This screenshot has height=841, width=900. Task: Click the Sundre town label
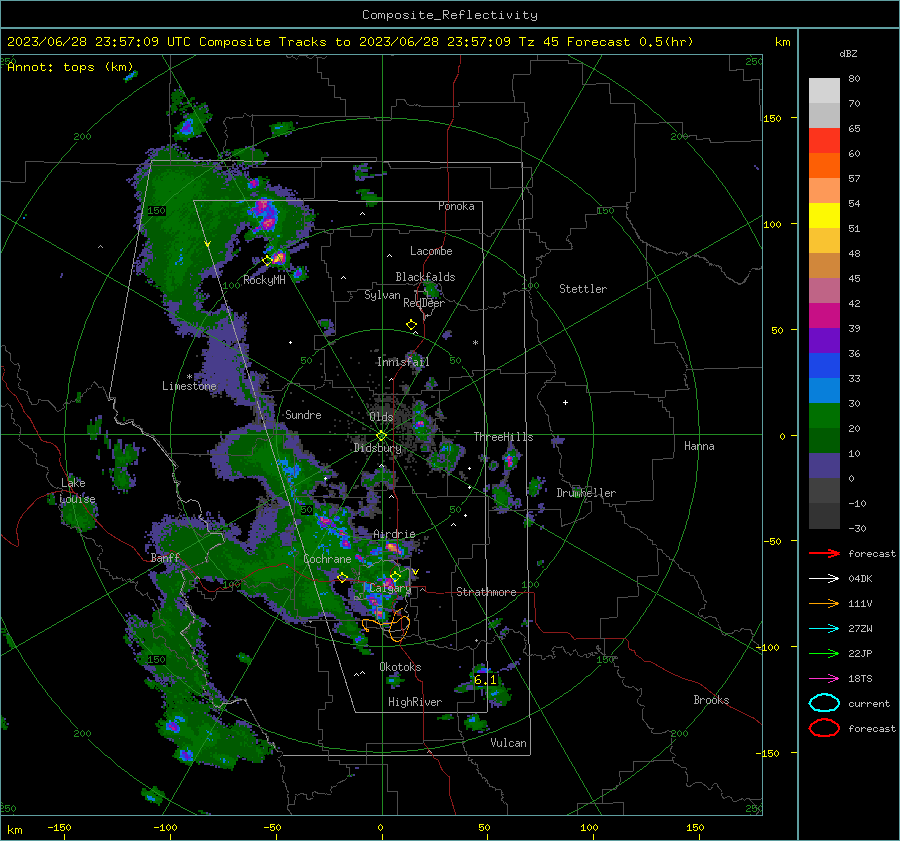pyautogui.click(x=303, y=415)
